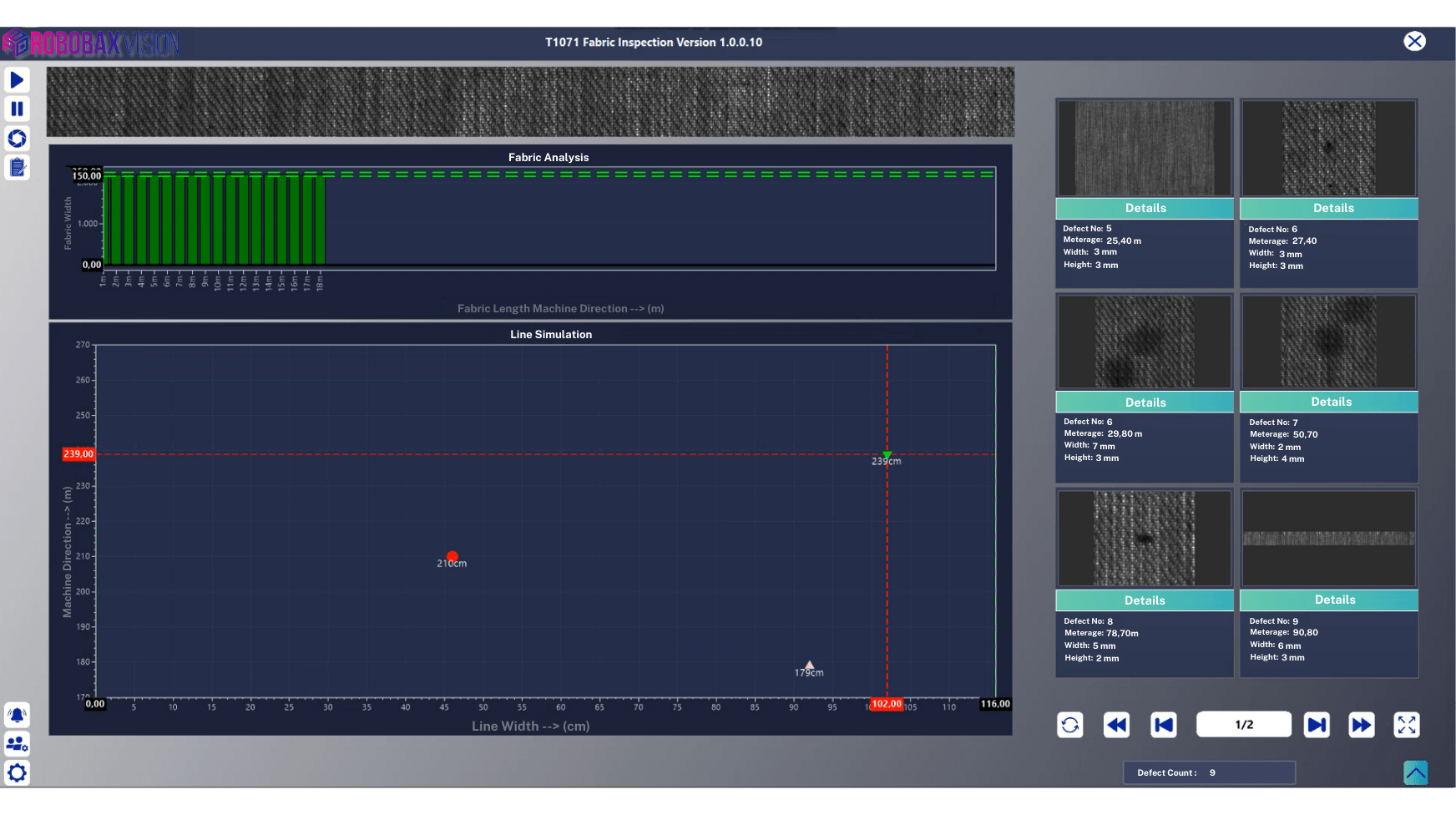Click the Defect Count field
This screenshot has width=1456, height=815.
(x=1210, y=772)
